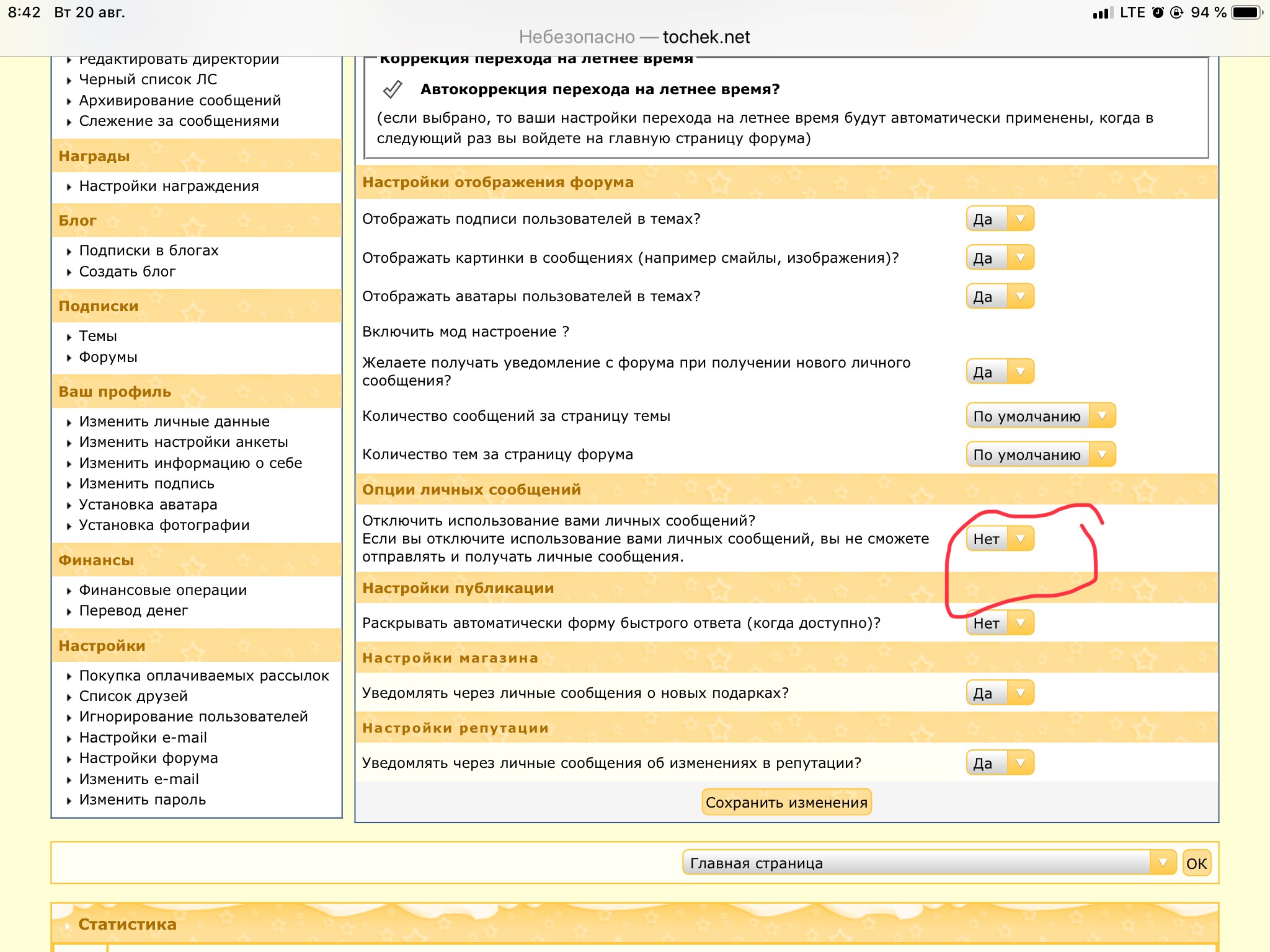Viewport: 1270px width, 952px height.
Task: Tap the alarm clock status icon
Action: (1158, 12)
